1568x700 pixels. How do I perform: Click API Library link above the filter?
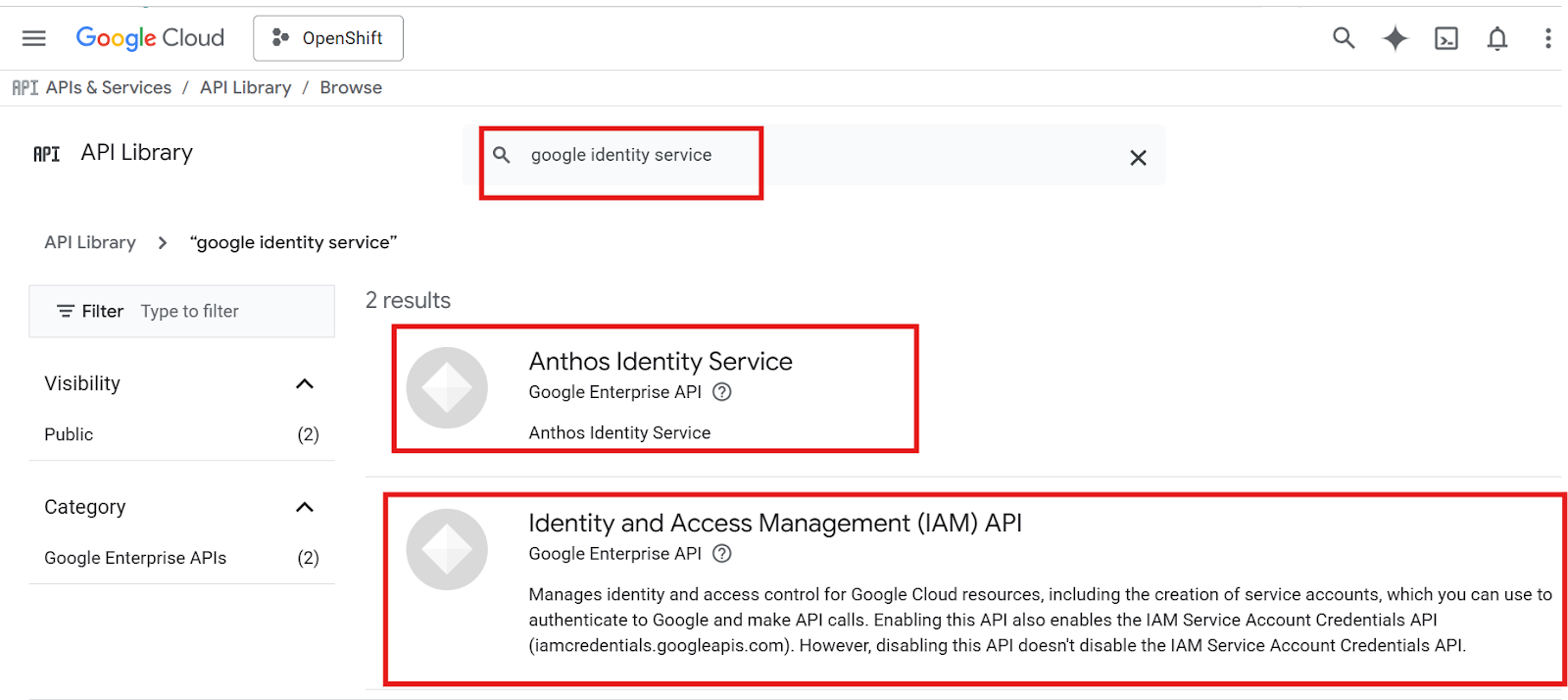click(x=90, y=242)
